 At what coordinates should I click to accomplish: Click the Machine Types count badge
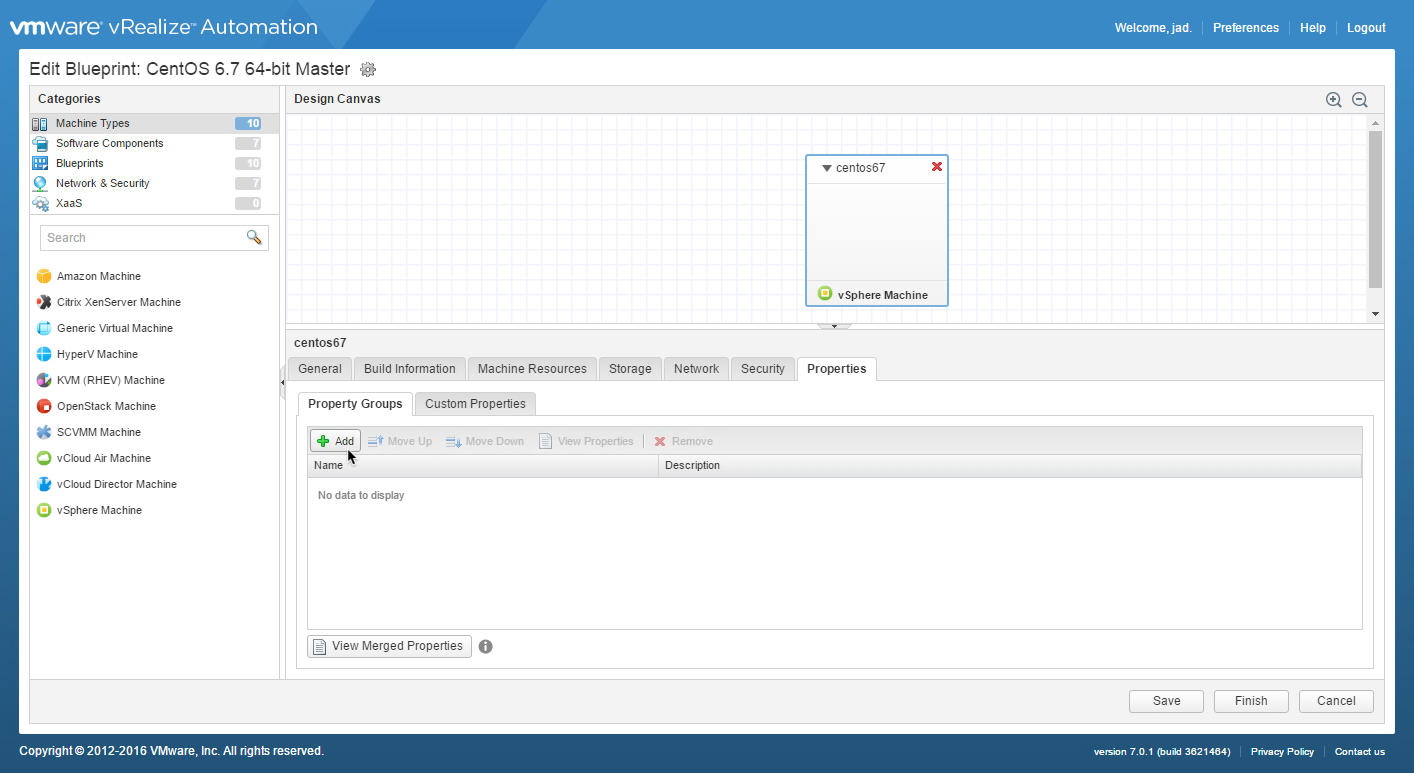(x=248, y=124)
